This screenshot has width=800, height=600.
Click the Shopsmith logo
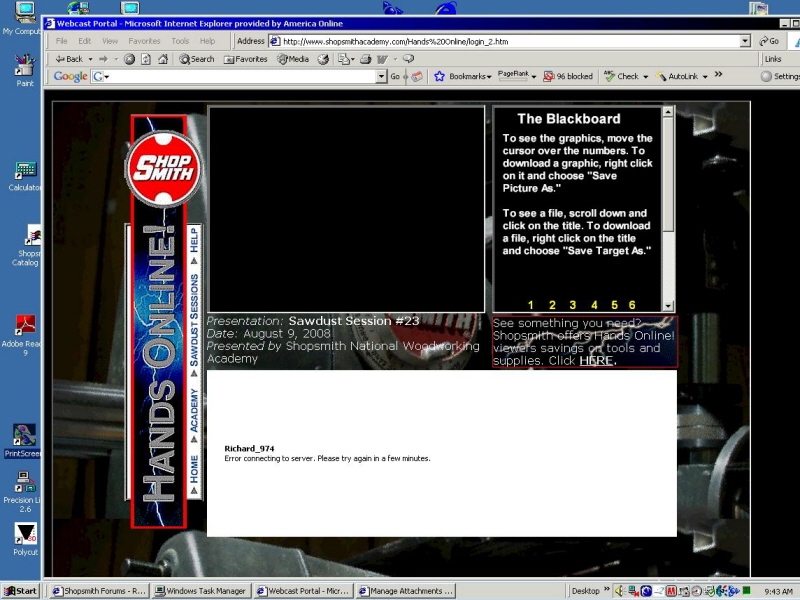pyautogui.click(x=163, y=169)
